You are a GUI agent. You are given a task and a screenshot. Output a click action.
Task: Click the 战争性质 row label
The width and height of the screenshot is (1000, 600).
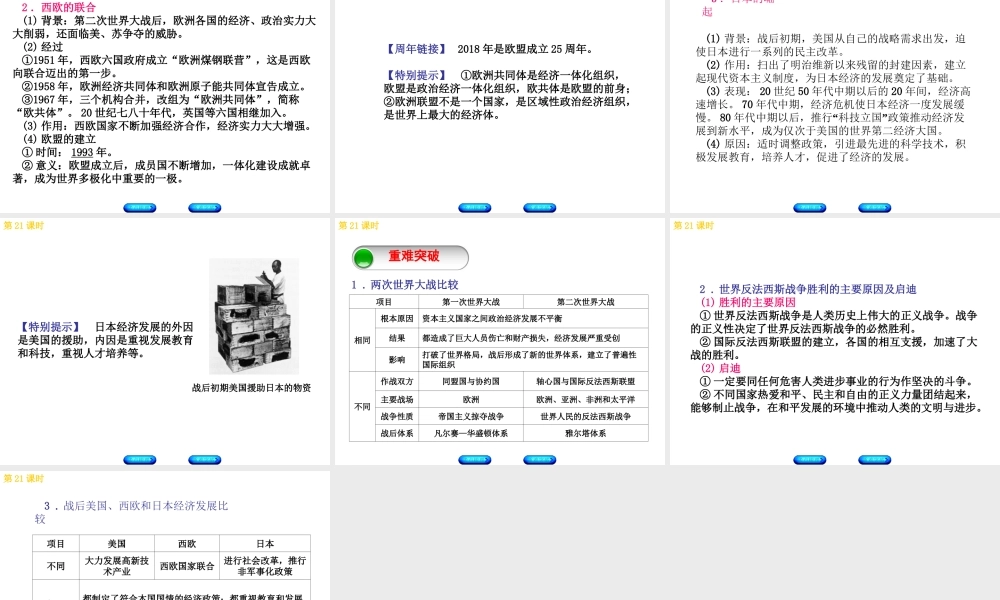tap(397, 416)
